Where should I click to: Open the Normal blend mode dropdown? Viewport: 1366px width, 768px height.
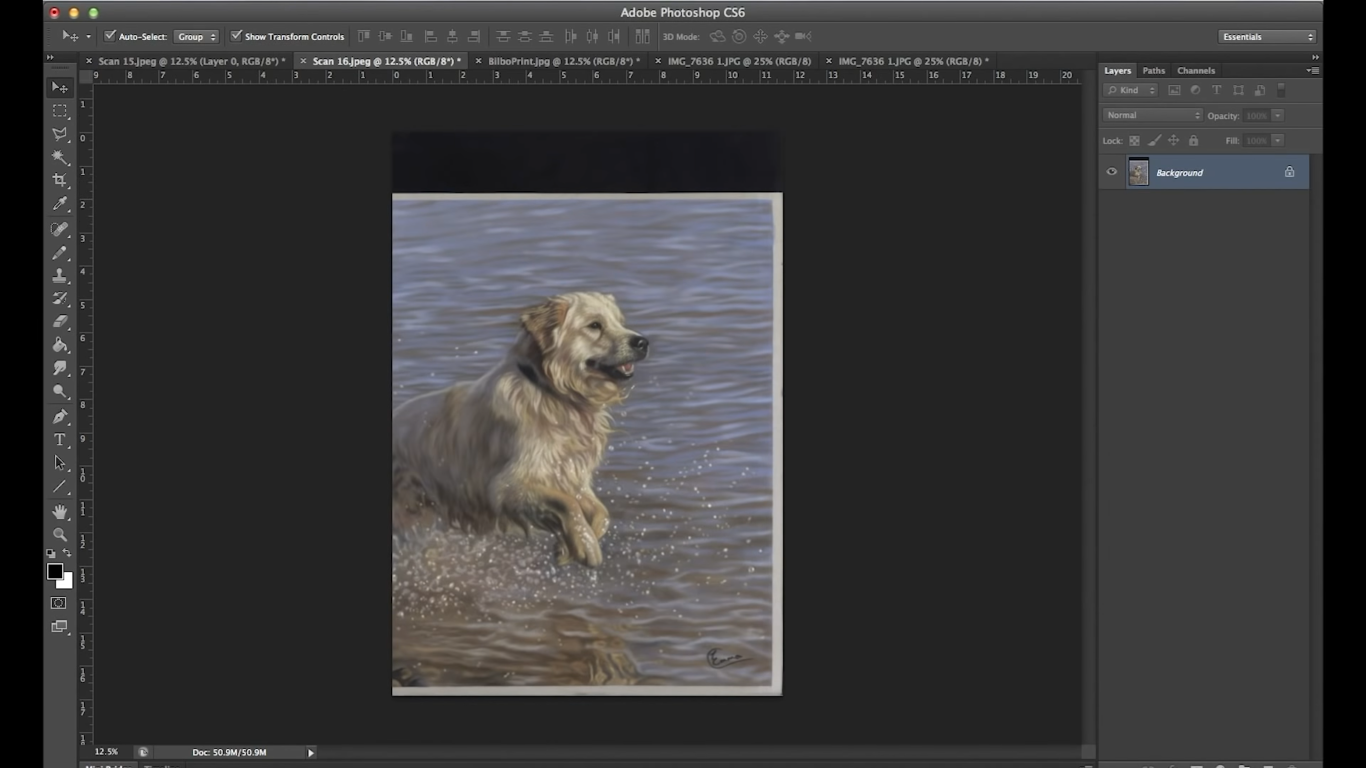[1152, 115]
